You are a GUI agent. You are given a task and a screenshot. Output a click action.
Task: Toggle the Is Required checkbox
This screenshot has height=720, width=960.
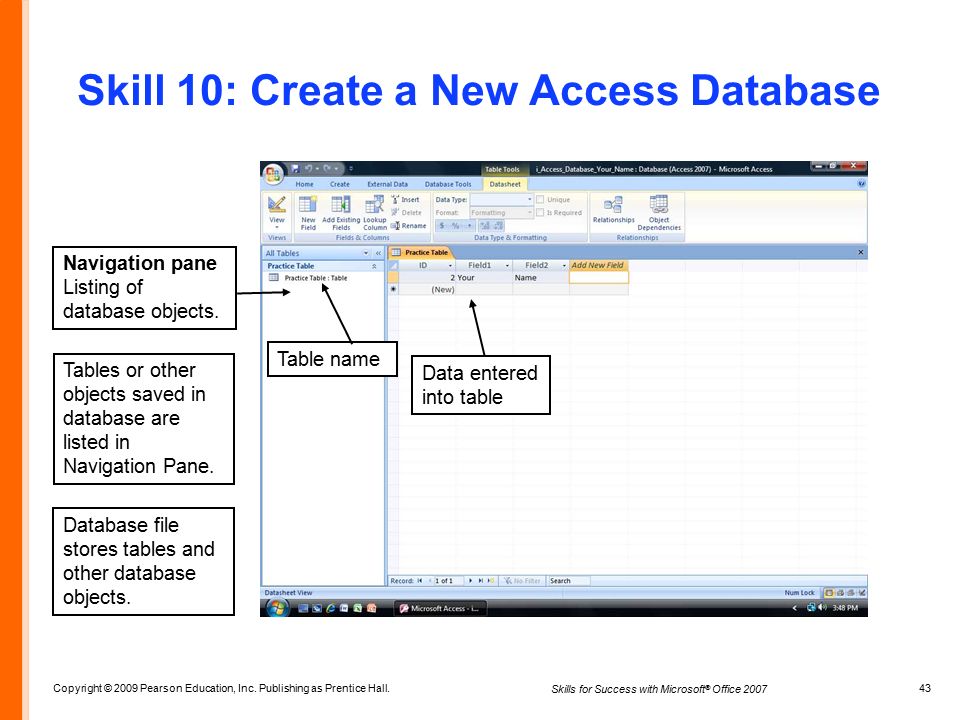pyautogui.click(x=540, y=212)
